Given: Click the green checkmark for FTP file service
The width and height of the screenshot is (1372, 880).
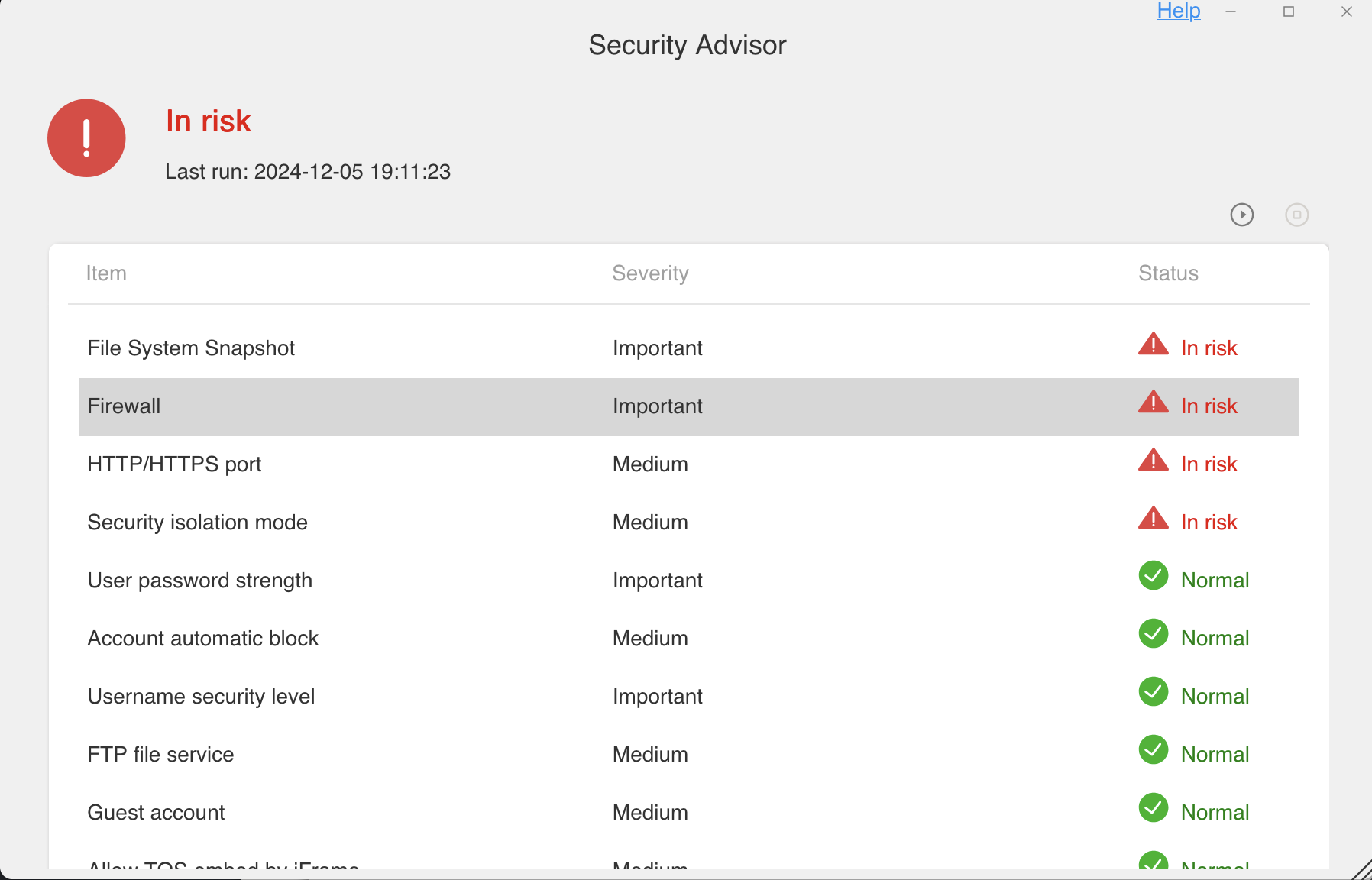Looking at the screenshot, I should tap(1154, 752).
